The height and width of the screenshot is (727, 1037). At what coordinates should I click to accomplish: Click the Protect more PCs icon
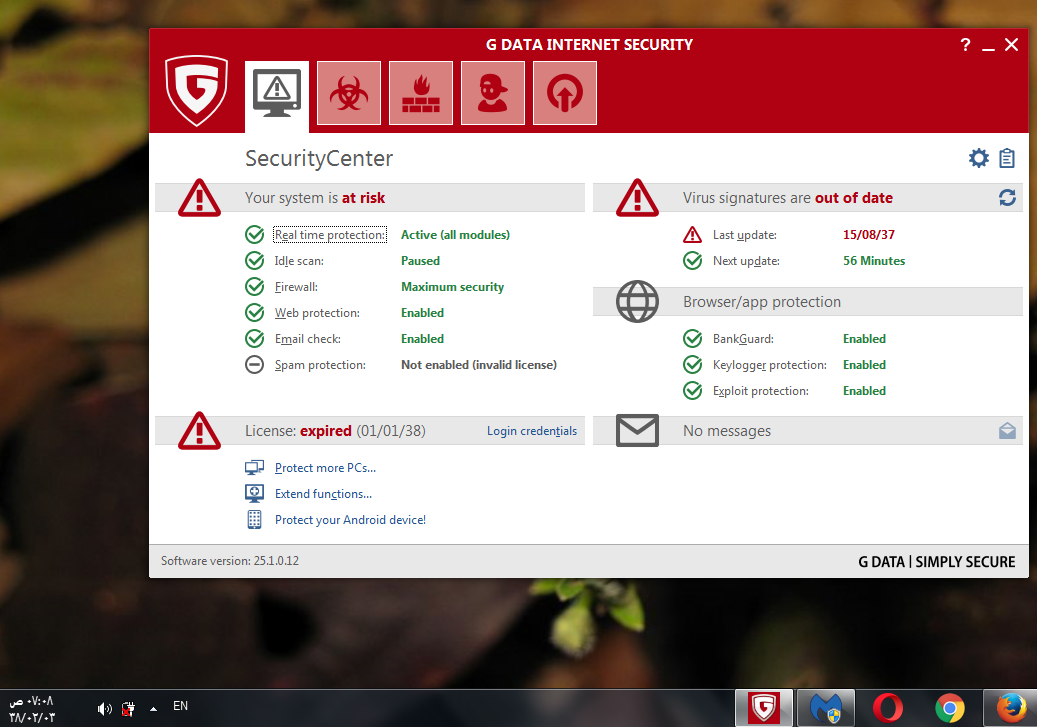coord(255,468)
